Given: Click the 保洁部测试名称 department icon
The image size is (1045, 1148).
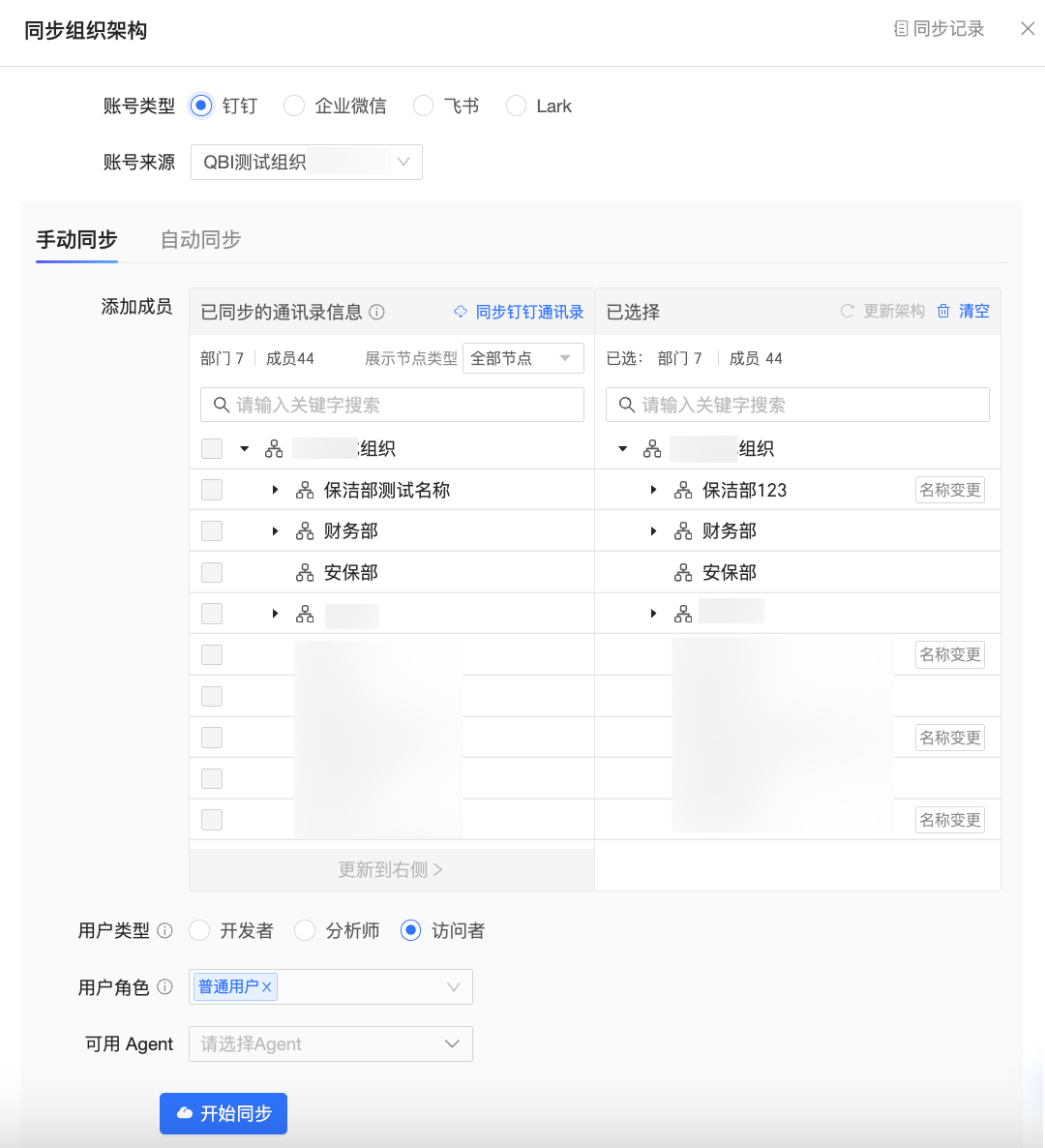Looking at the screenshot, I should coord(305,490).
